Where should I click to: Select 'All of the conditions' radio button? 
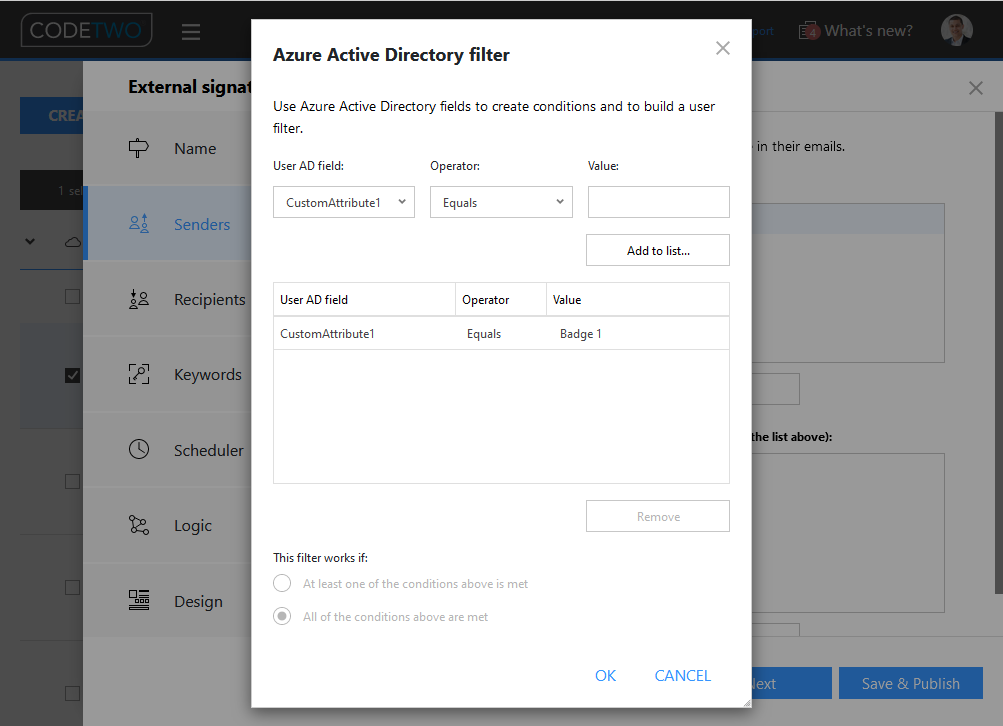point(282,617)
